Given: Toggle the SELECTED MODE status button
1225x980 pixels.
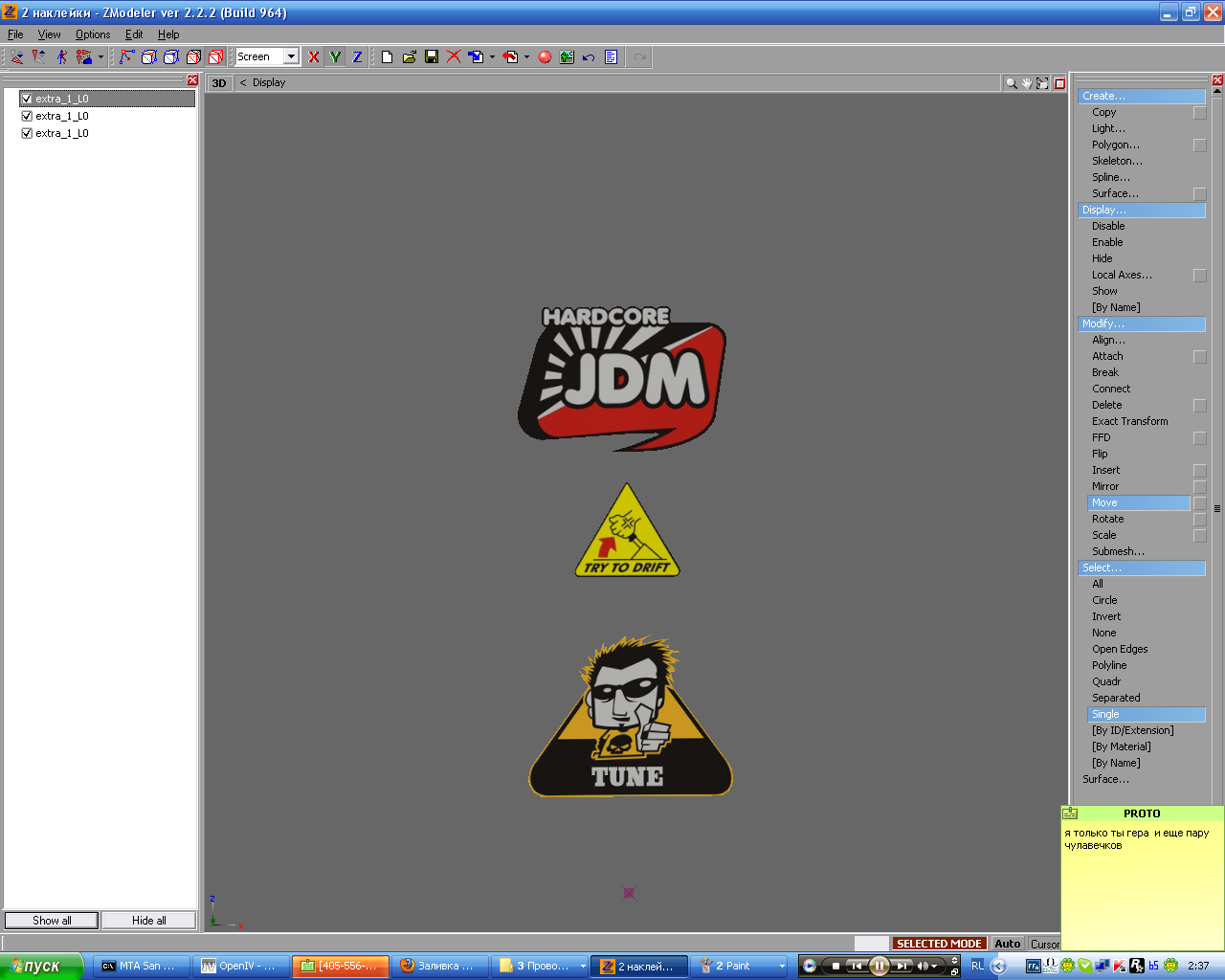Looking at the screenshot, I should click(x=939, y=944).
